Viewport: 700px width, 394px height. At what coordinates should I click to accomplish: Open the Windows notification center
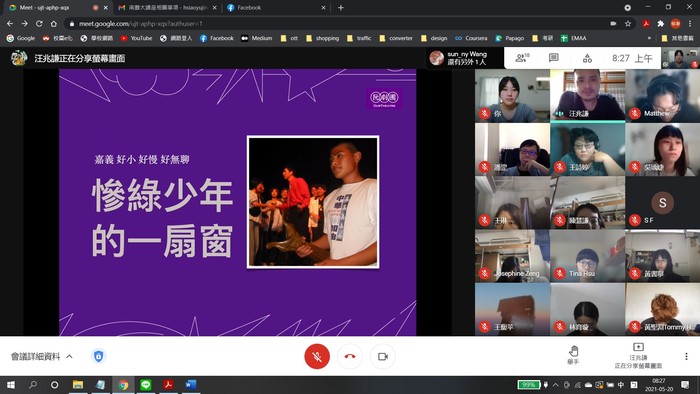pos(685,385)
